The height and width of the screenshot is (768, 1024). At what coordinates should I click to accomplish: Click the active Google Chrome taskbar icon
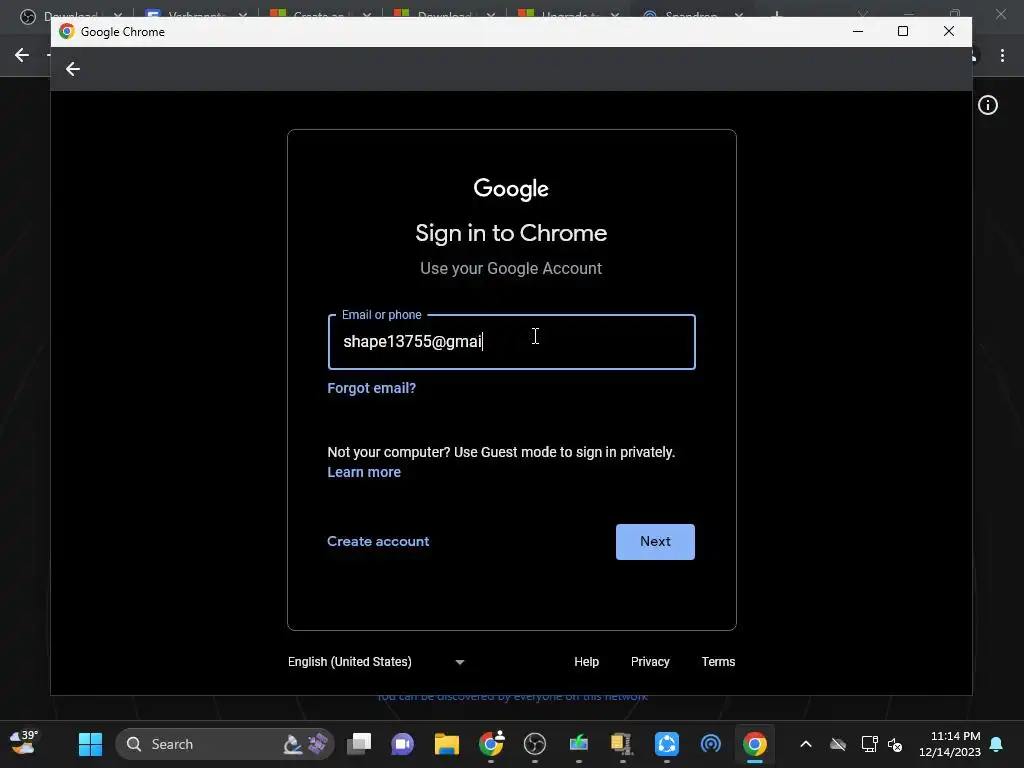754,744
